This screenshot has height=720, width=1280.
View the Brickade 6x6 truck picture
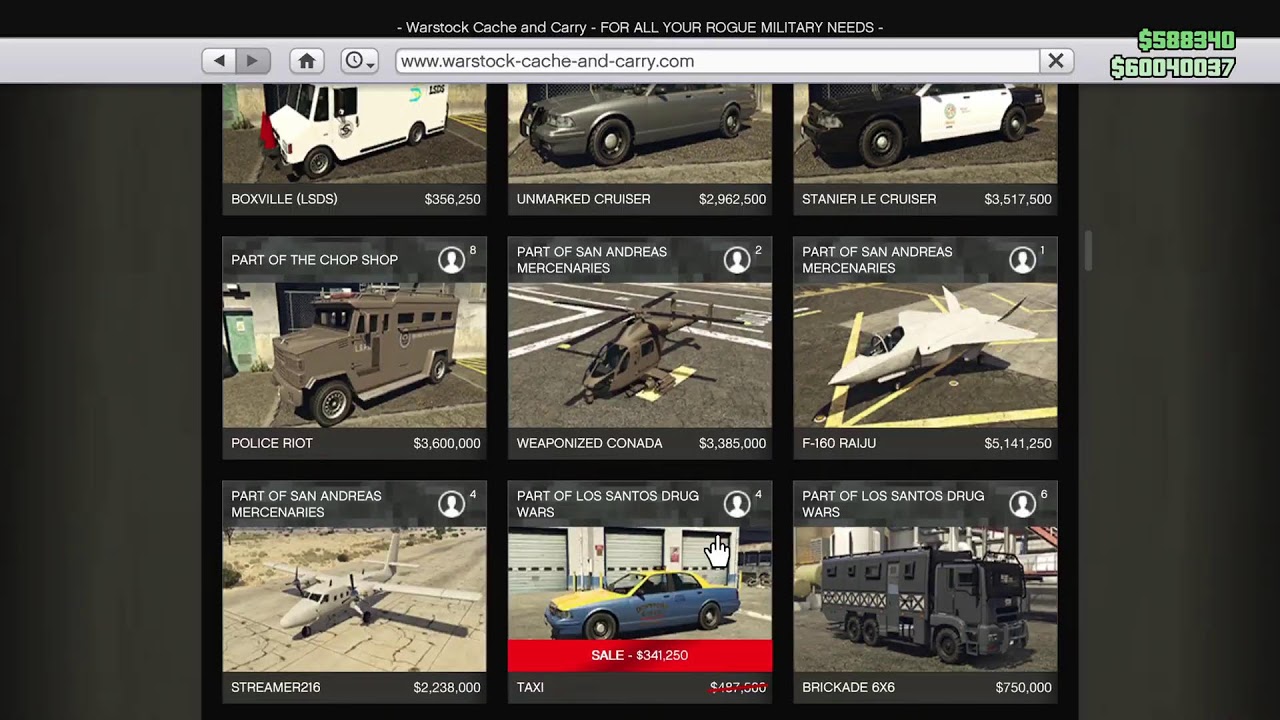coord(925,599)
